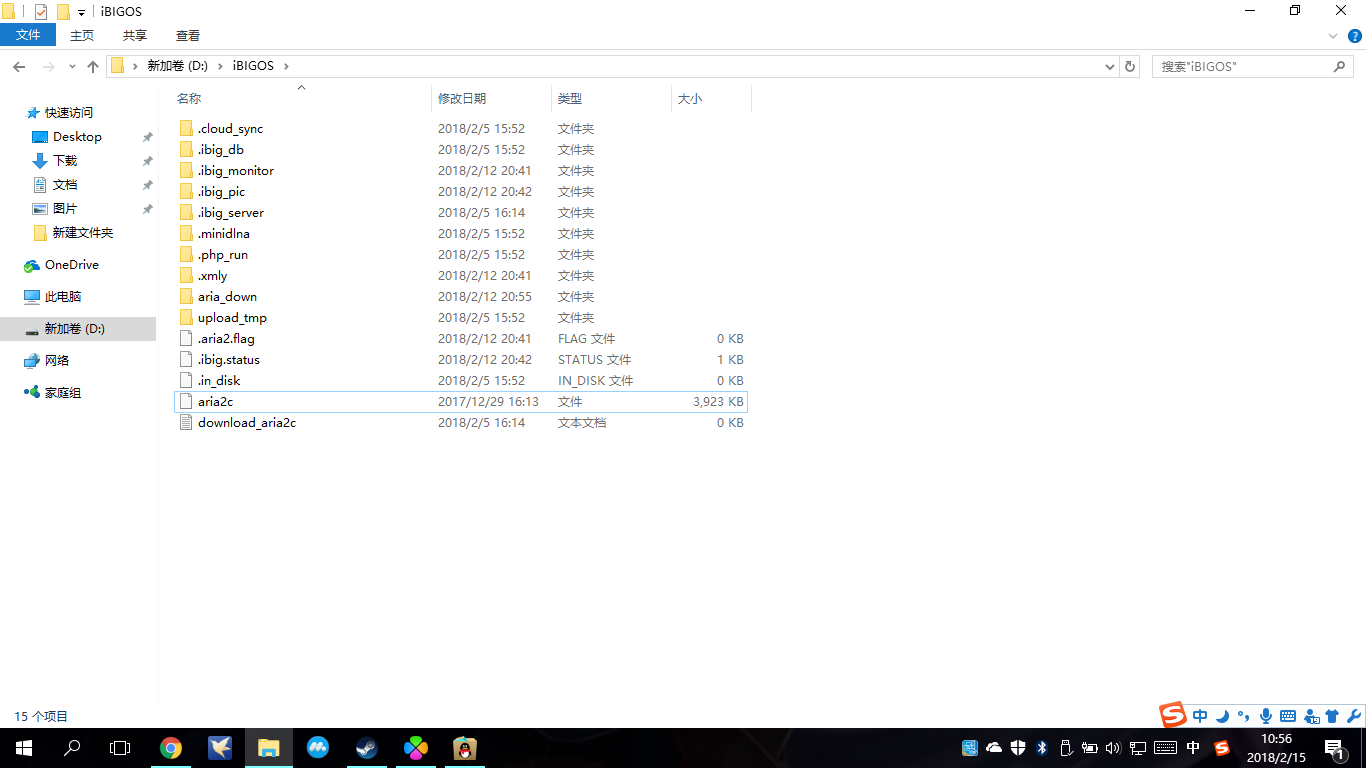The height and width of the screenshot is (768, 1366).
Task: Launch Google Chrome from the taskbar
Action: 171,748
